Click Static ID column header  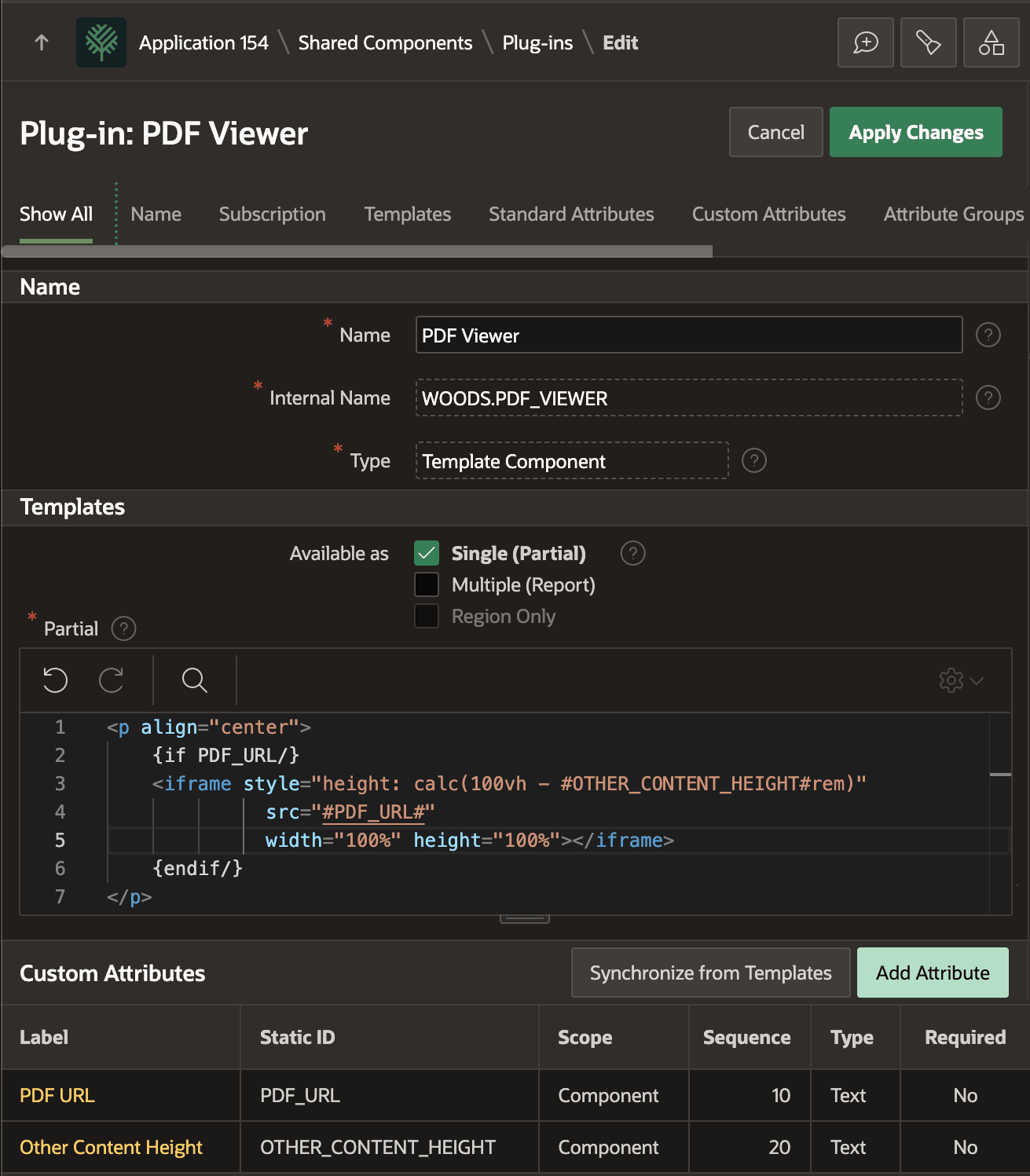298,1038
